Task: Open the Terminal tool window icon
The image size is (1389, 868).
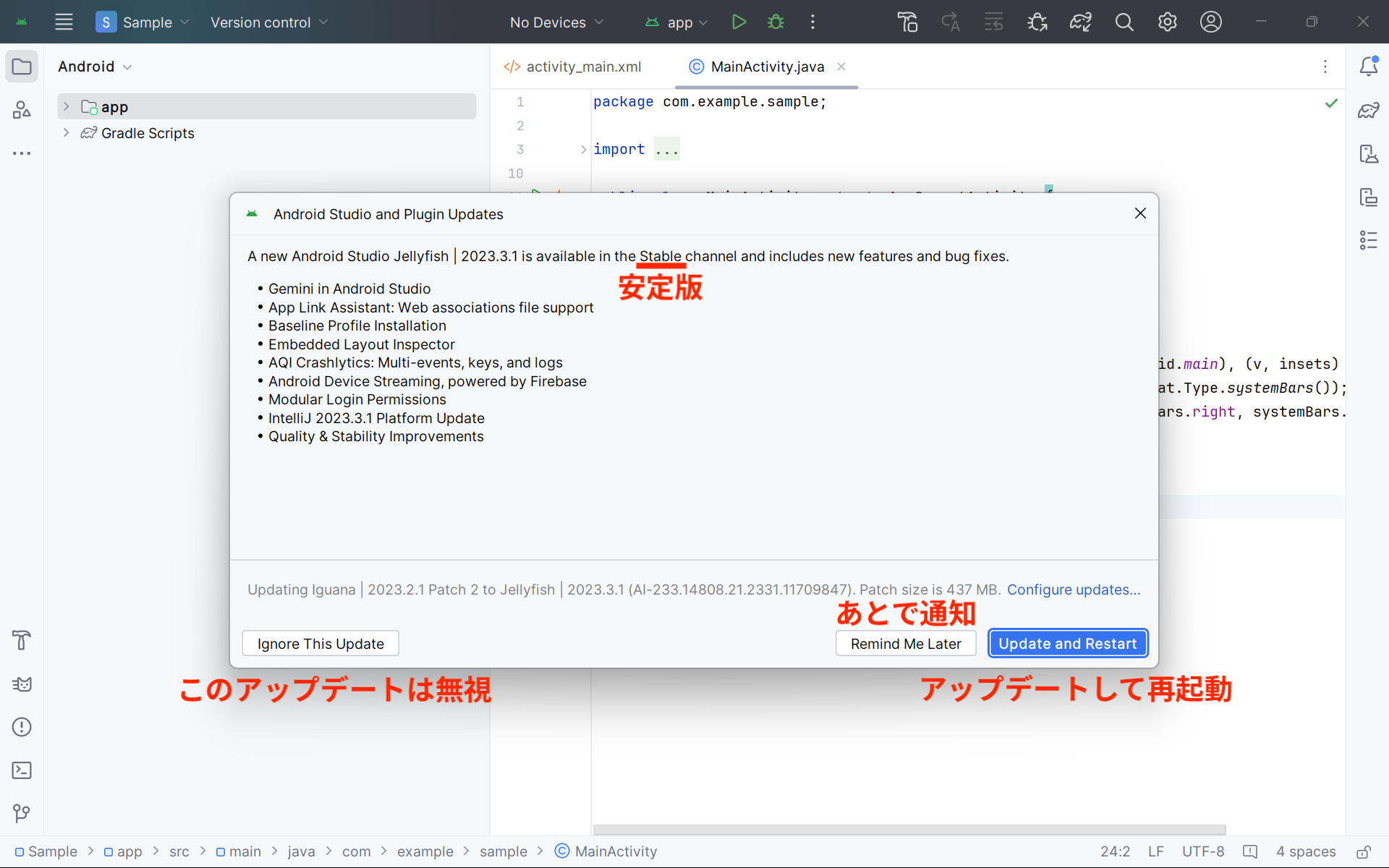Action: tap(22, 770)
